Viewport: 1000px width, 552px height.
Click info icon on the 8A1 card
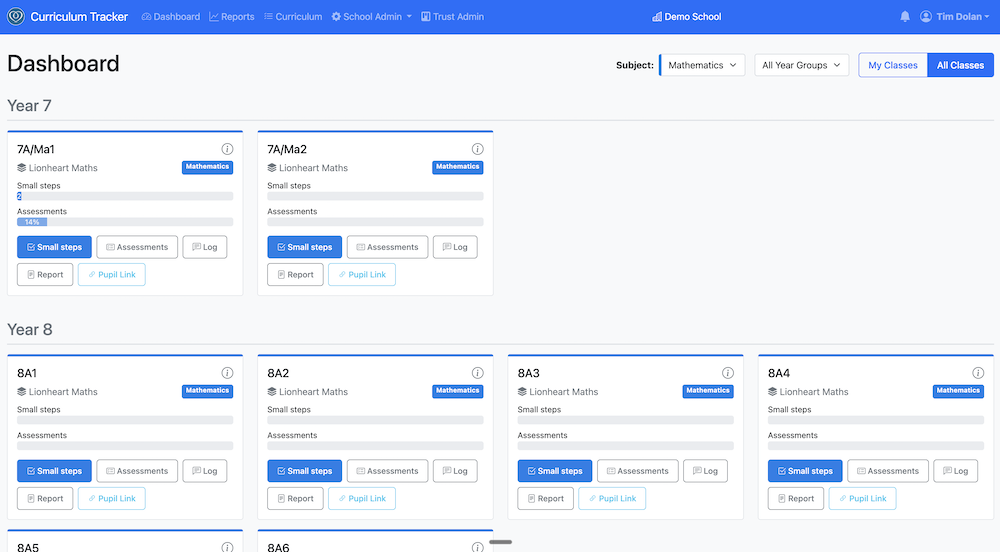pos(227,373)
